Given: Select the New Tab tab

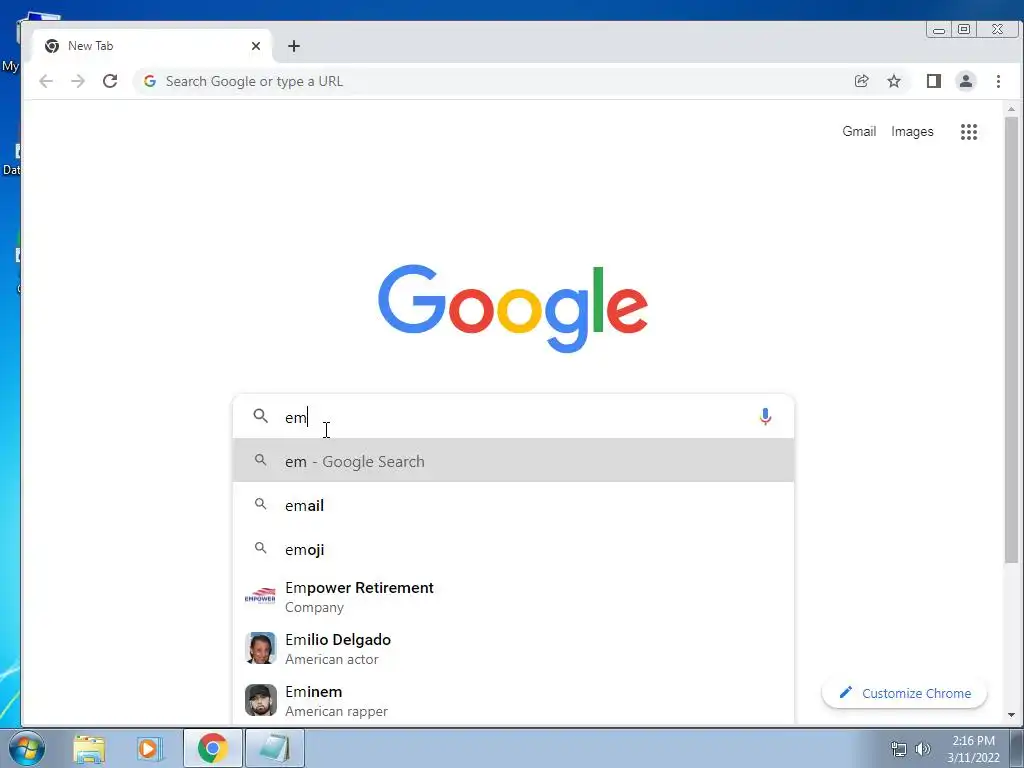Looking at the screenshot, I should pyautogui.click(x=152, y=46).
